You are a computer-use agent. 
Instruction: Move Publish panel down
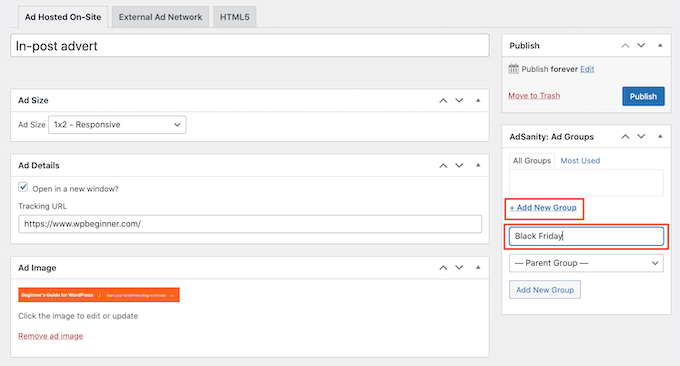[x=641, y=46]
